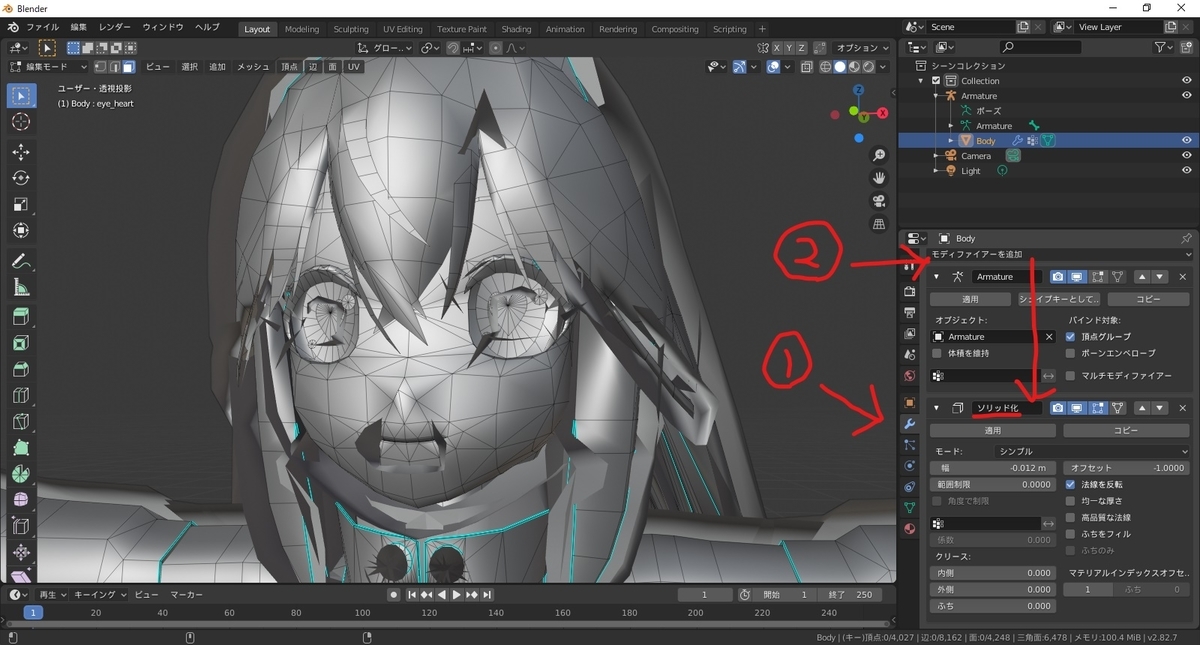Select the Extrude Region tool
This screenshot has width=1200, height=645.
pyautogui.click(x=21, y=317)
